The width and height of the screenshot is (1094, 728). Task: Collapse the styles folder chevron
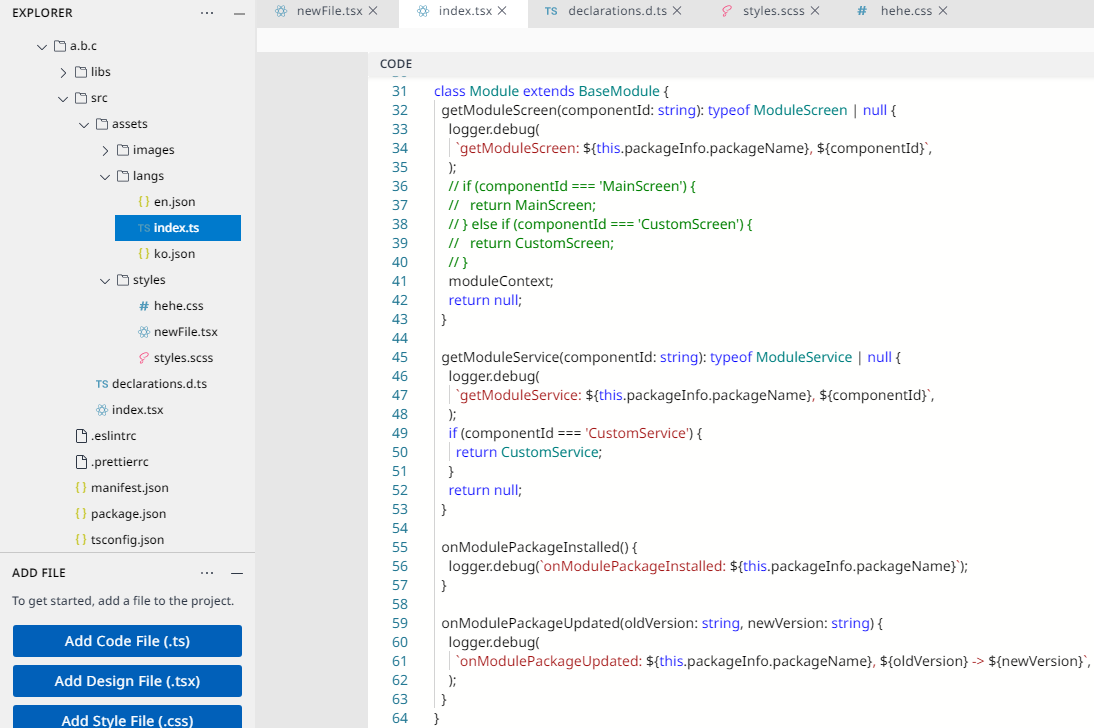click(105, 281)
